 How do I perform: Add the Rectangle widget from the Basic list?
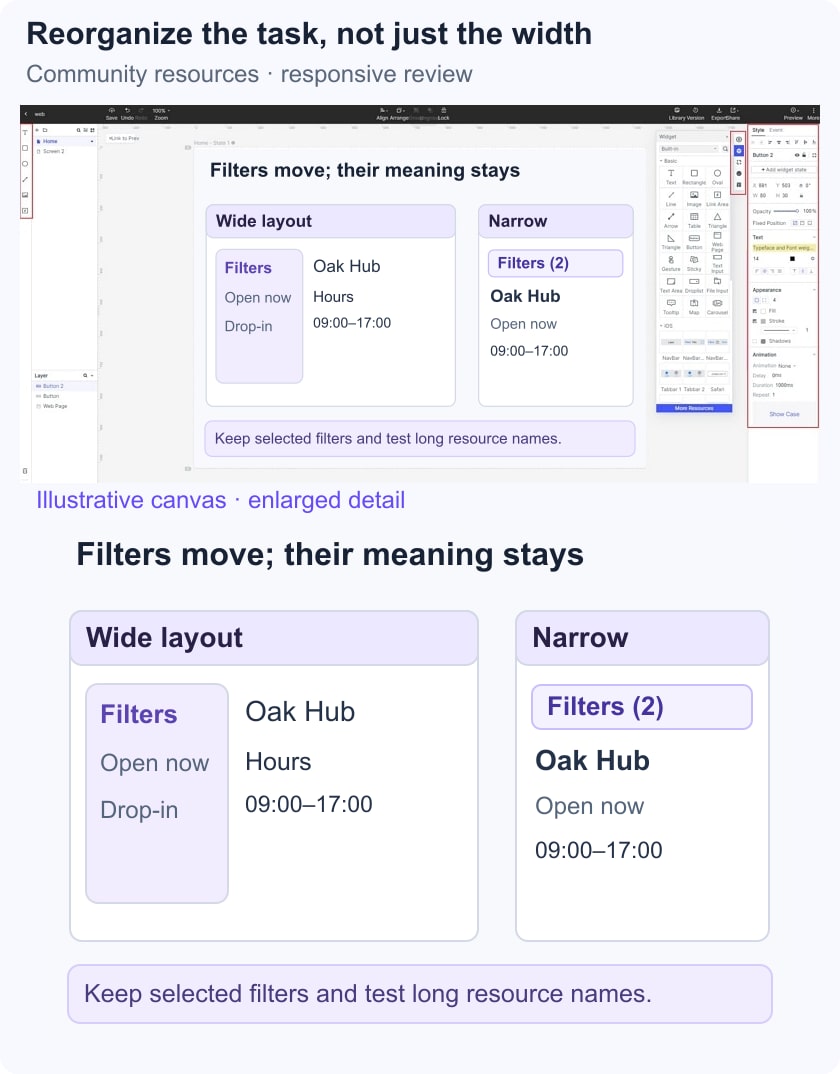pyautogui.click(x=694, y=176)
